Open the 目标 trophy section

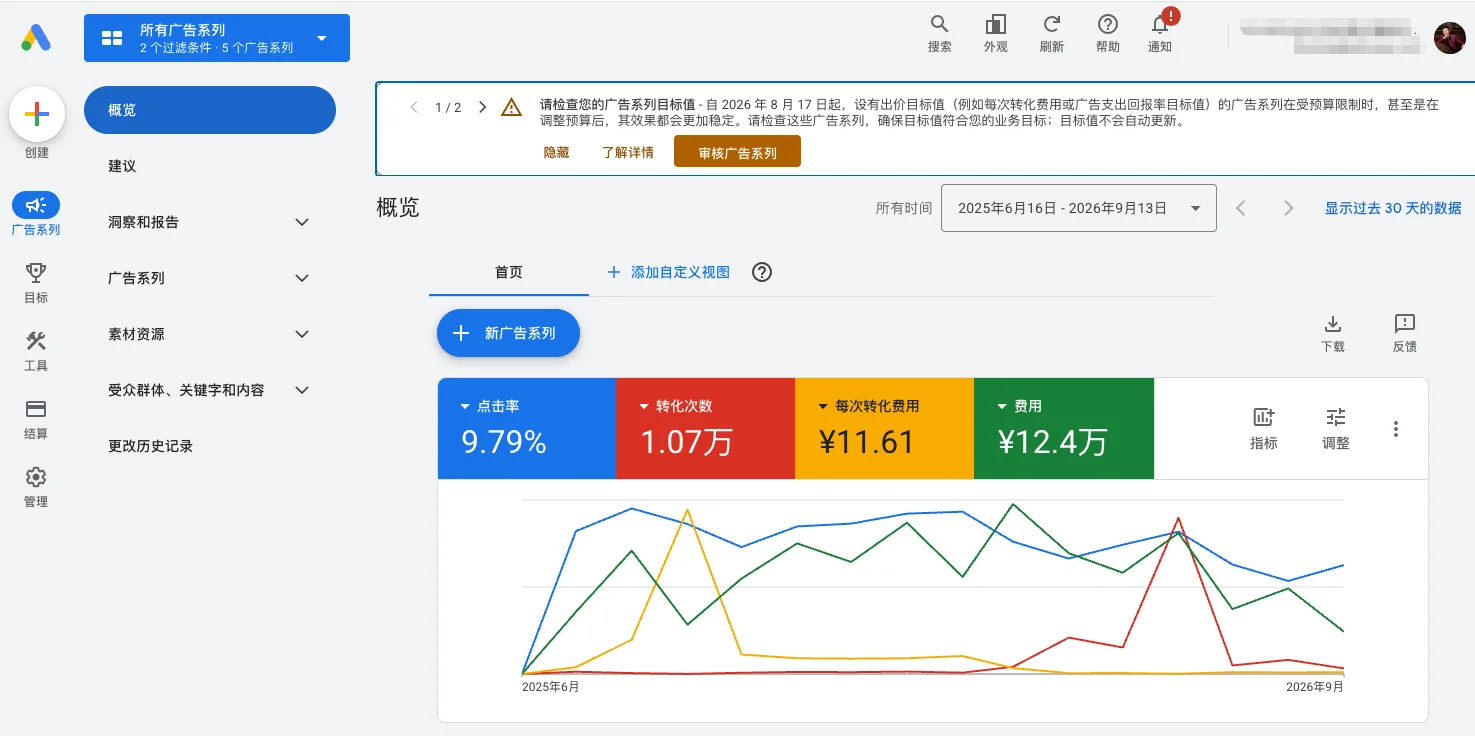click(x=36, y=283)
